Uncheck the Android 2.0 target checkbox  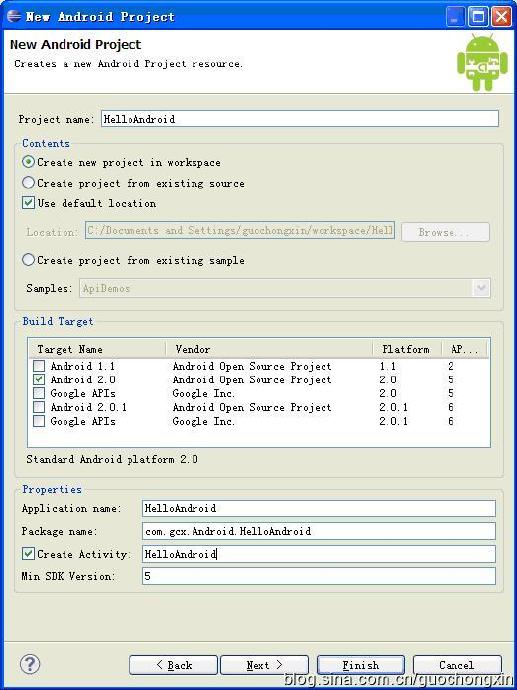tap(39, 379)
